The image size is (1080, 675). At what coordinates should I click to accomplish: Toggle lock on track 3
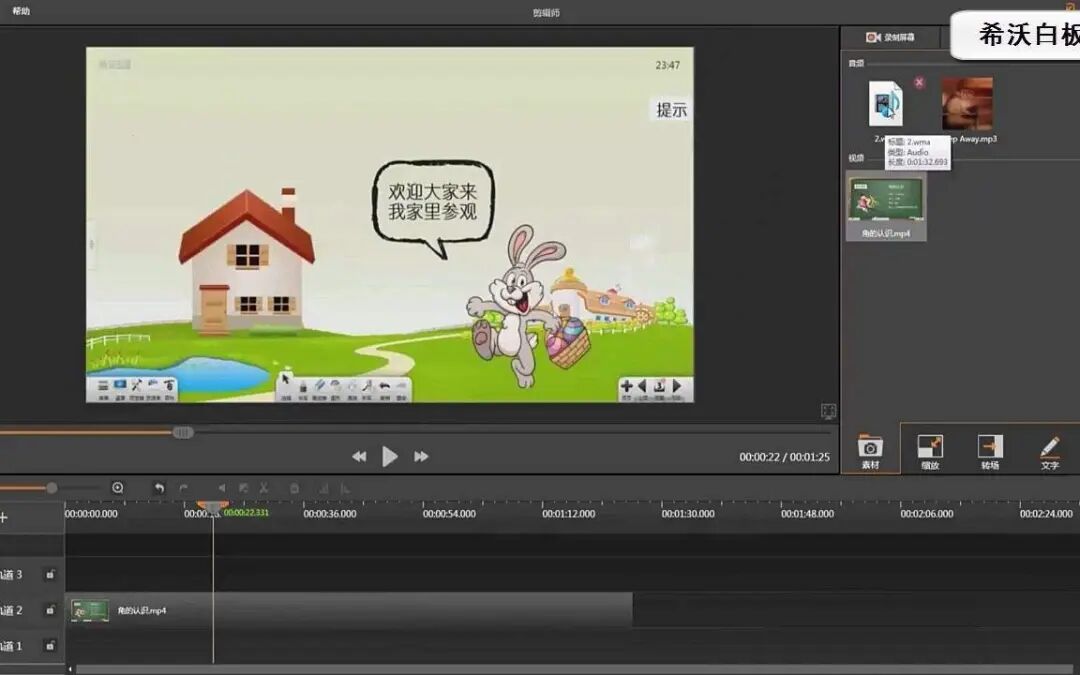(x=50, y=574)
